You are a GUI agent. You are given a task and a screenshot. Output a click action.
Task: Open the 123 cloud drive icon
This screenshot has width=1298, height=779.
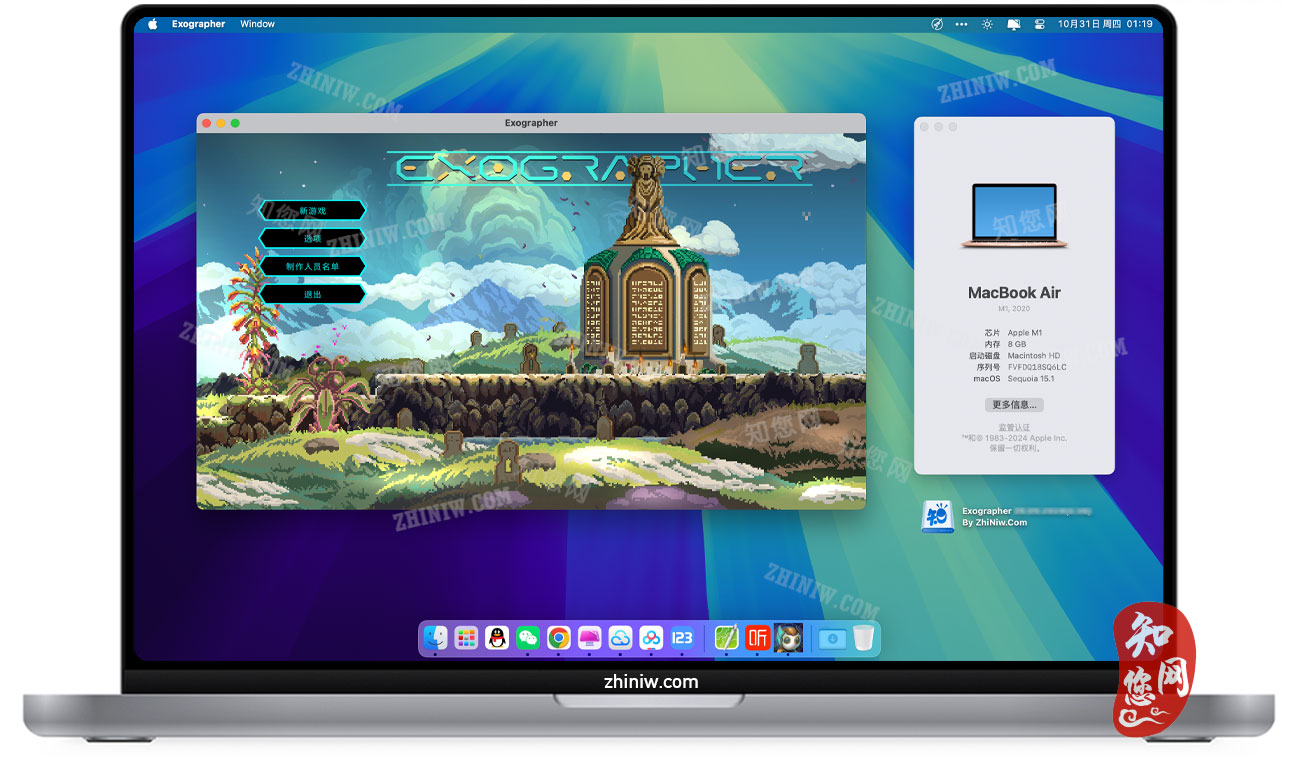point(683,638)
